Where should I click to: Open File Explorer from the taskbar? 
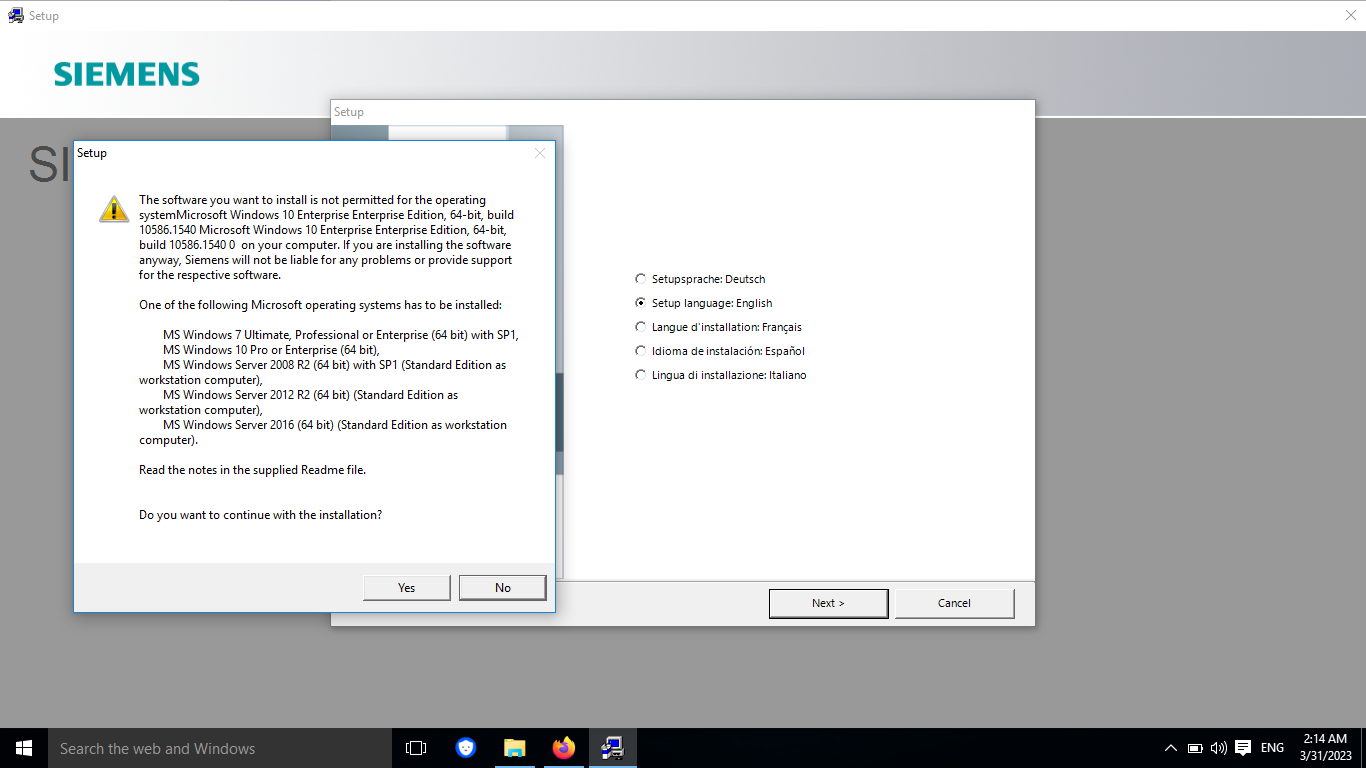[515, 748]
